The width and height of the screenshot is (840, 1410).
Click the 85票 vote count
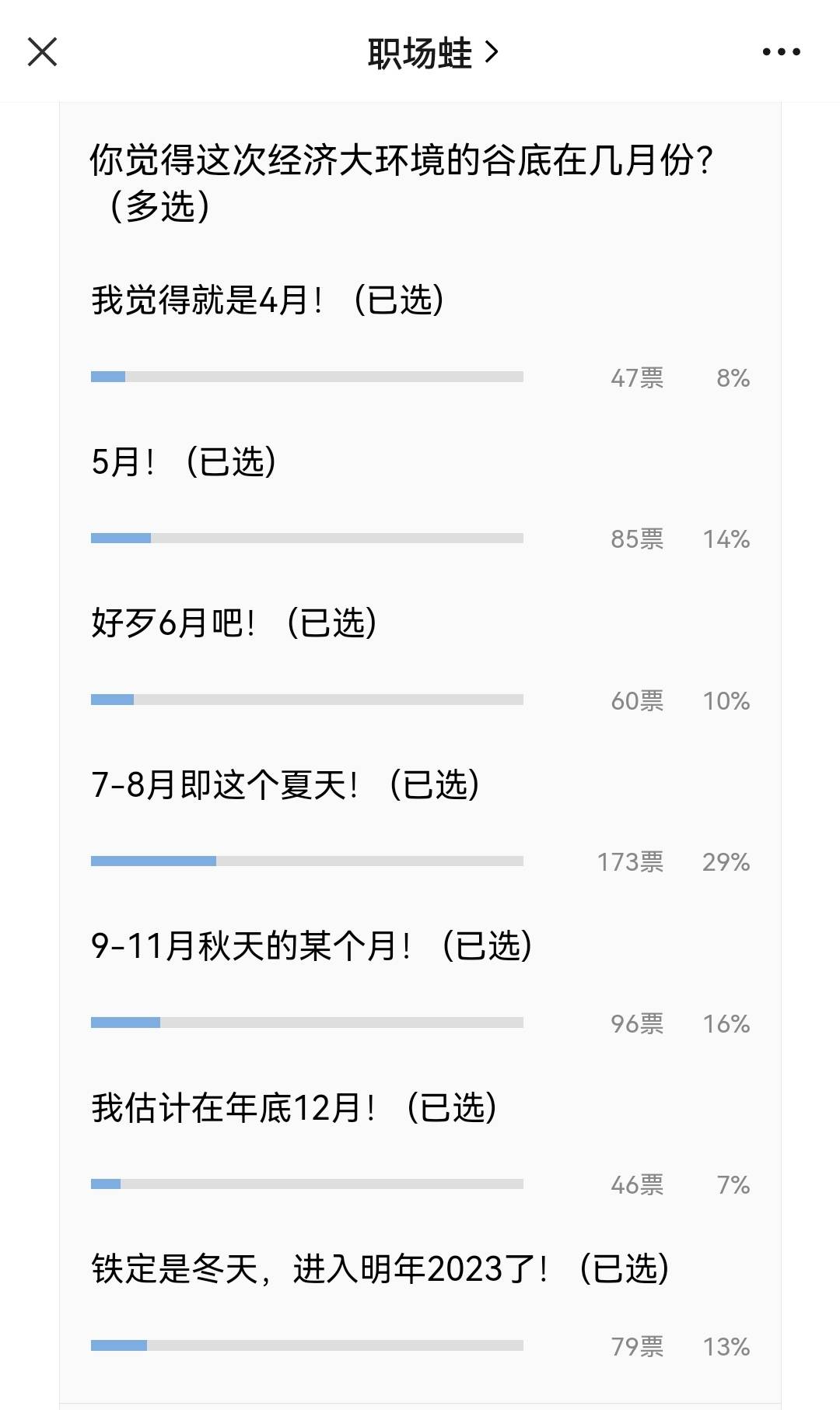(637, 539)
